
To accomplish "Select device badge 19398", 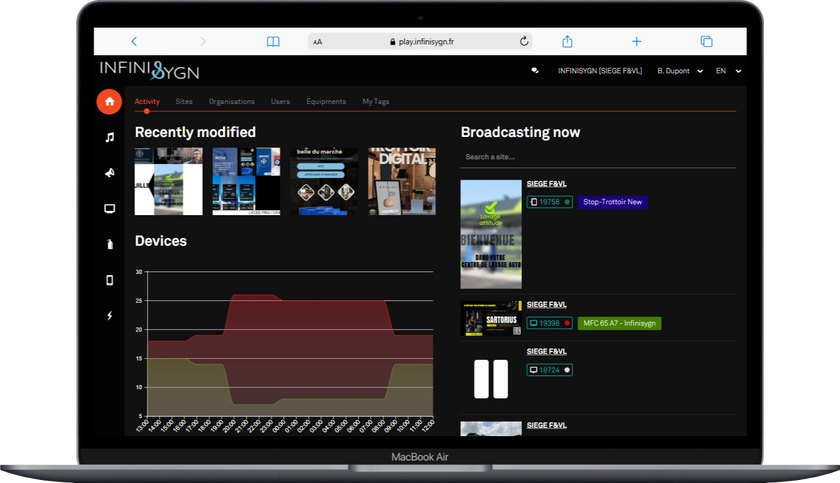I will tap(549, 323).
